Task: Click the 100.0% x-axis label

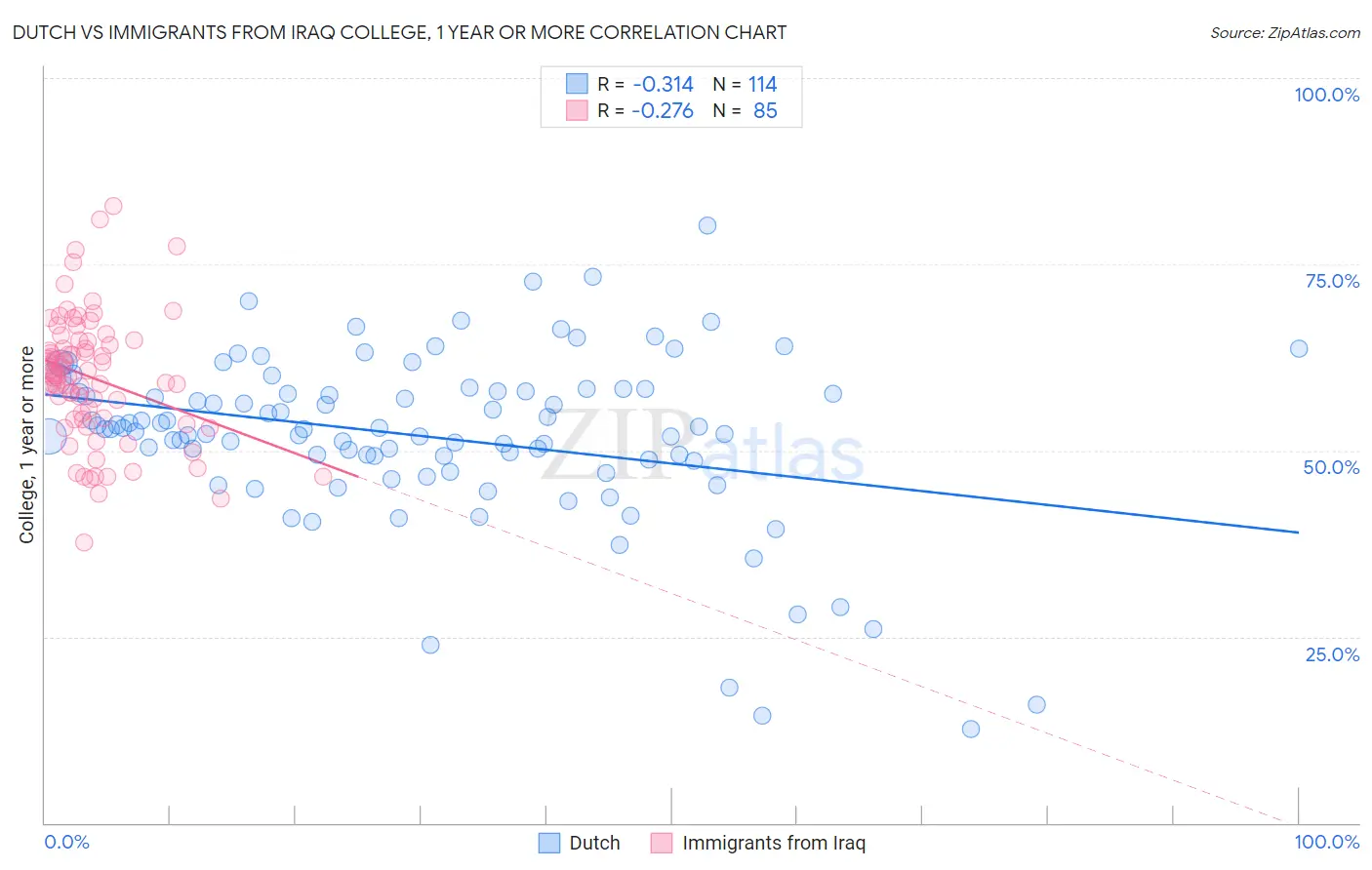Action: pos(1327,842)
